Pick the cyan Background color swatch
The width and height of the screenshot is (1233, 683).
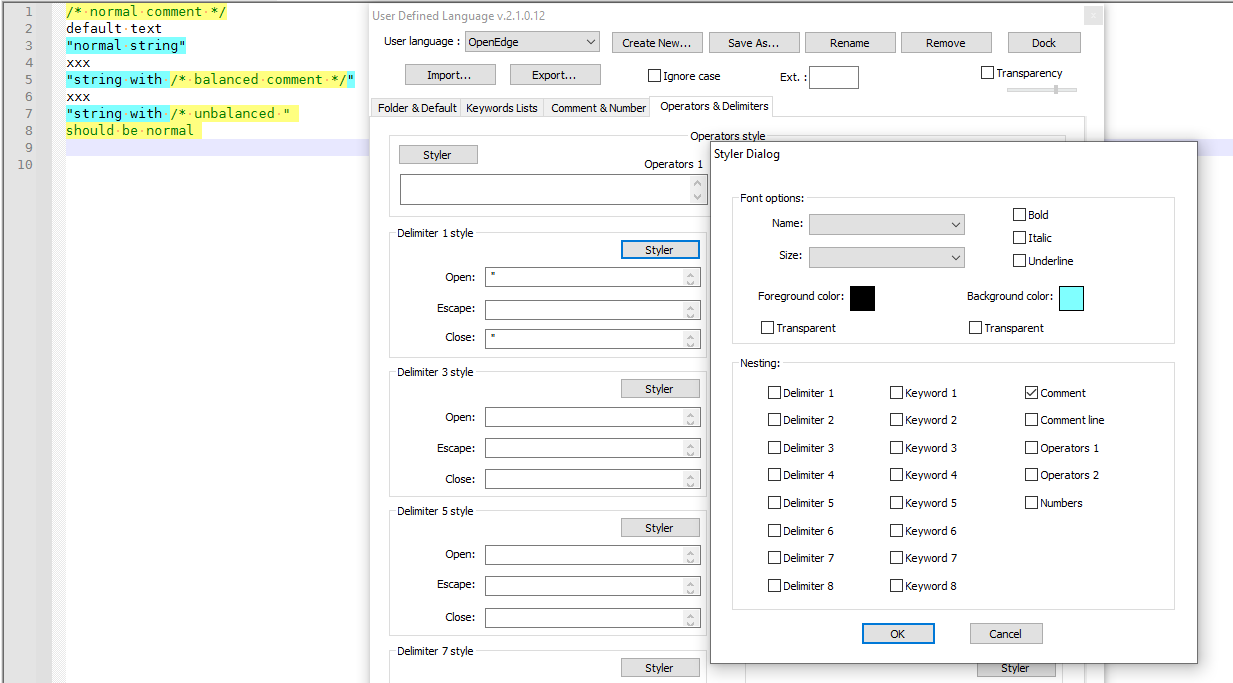pos(1071,298)
